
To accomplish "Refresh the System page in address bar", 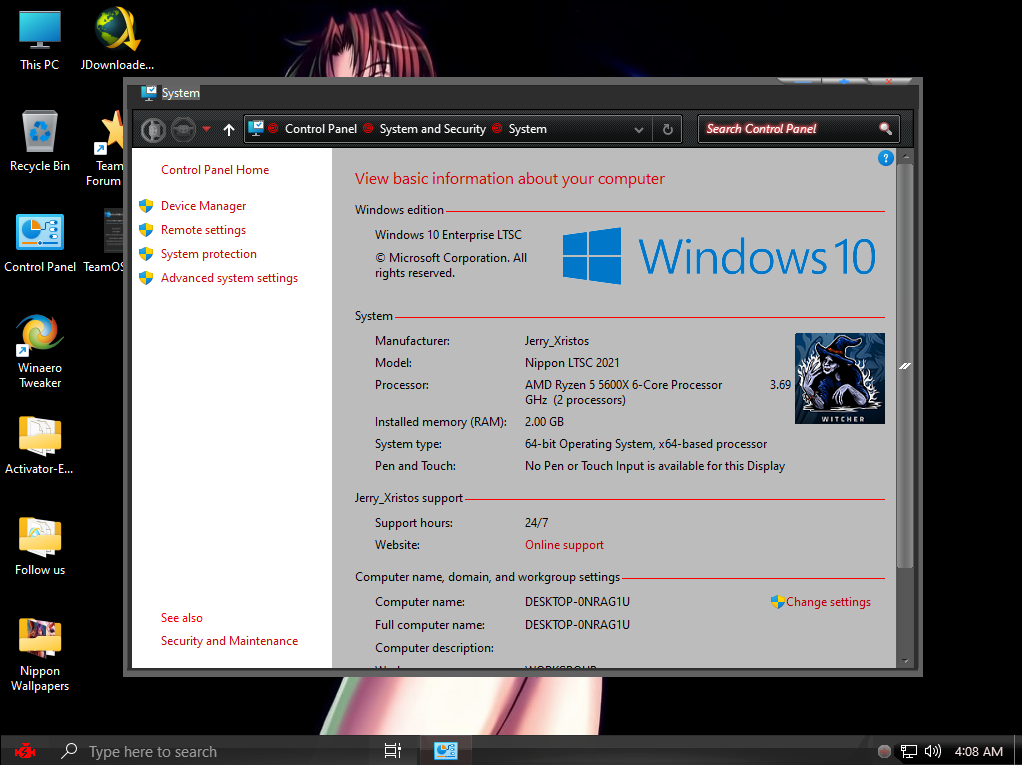I will click(x=667, y=129).
